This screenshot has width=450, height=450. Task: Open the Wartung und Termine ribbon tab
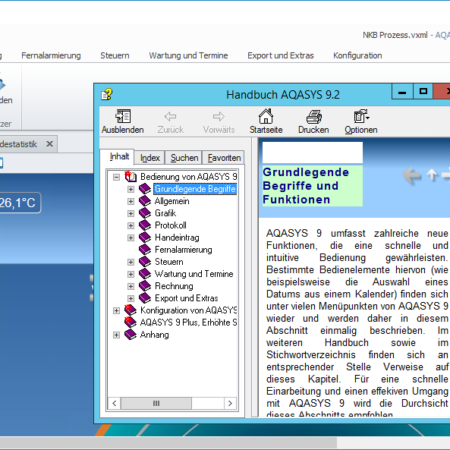pos(188,55)
